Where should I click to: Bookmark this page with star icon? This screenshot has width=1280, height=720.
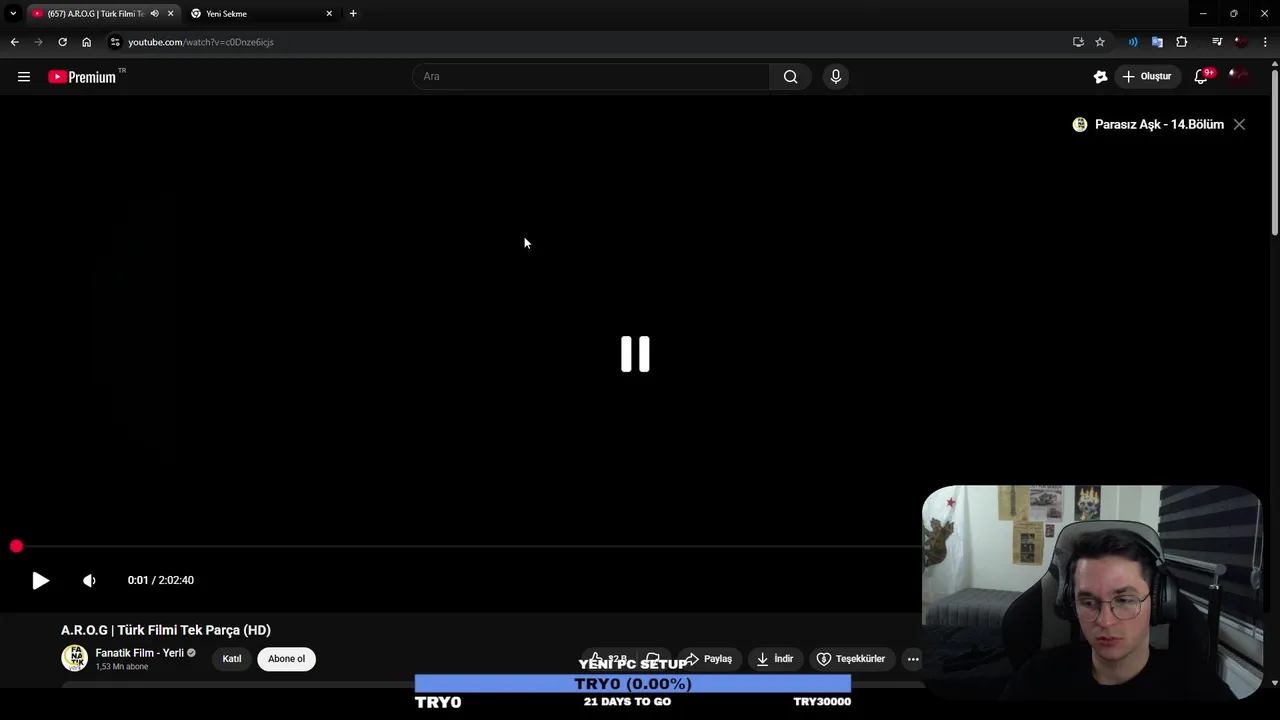click(x=1100, y=42)
